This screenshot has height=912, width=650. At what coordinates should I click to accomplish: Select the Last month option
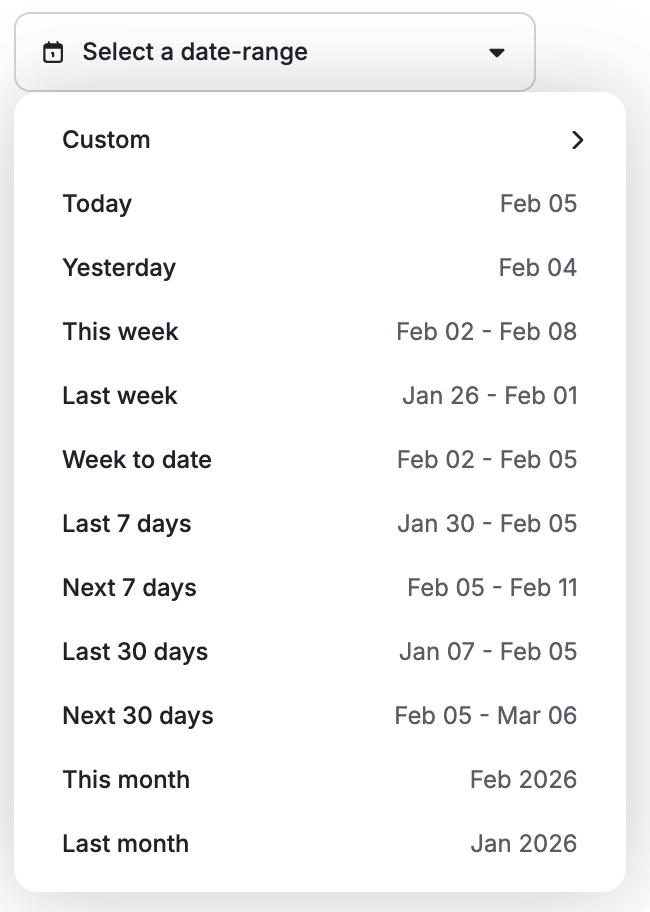point(125,844)
